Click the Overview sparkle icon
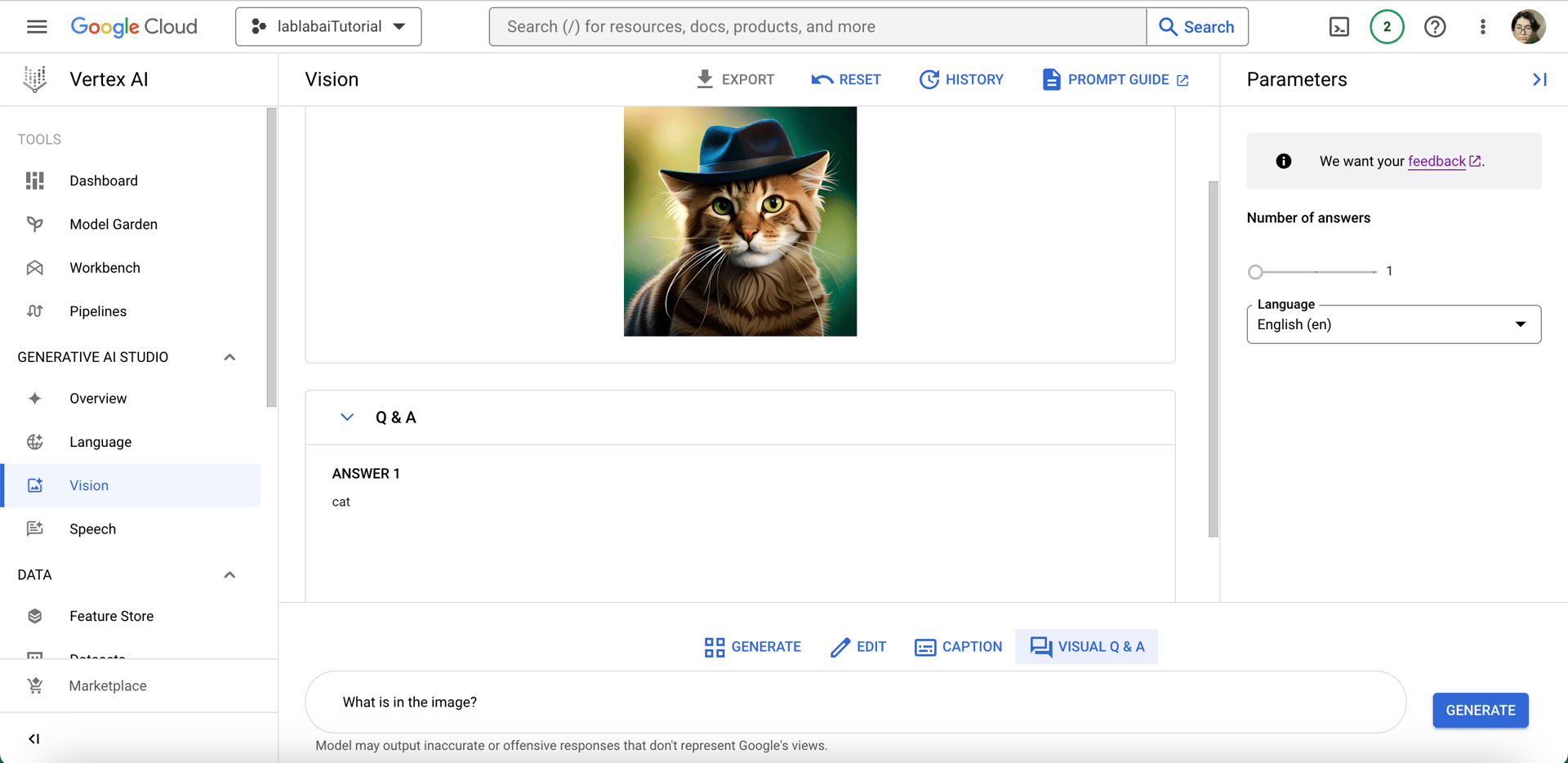This screenshot has height=763, width=1568. [x=34, y=399]
